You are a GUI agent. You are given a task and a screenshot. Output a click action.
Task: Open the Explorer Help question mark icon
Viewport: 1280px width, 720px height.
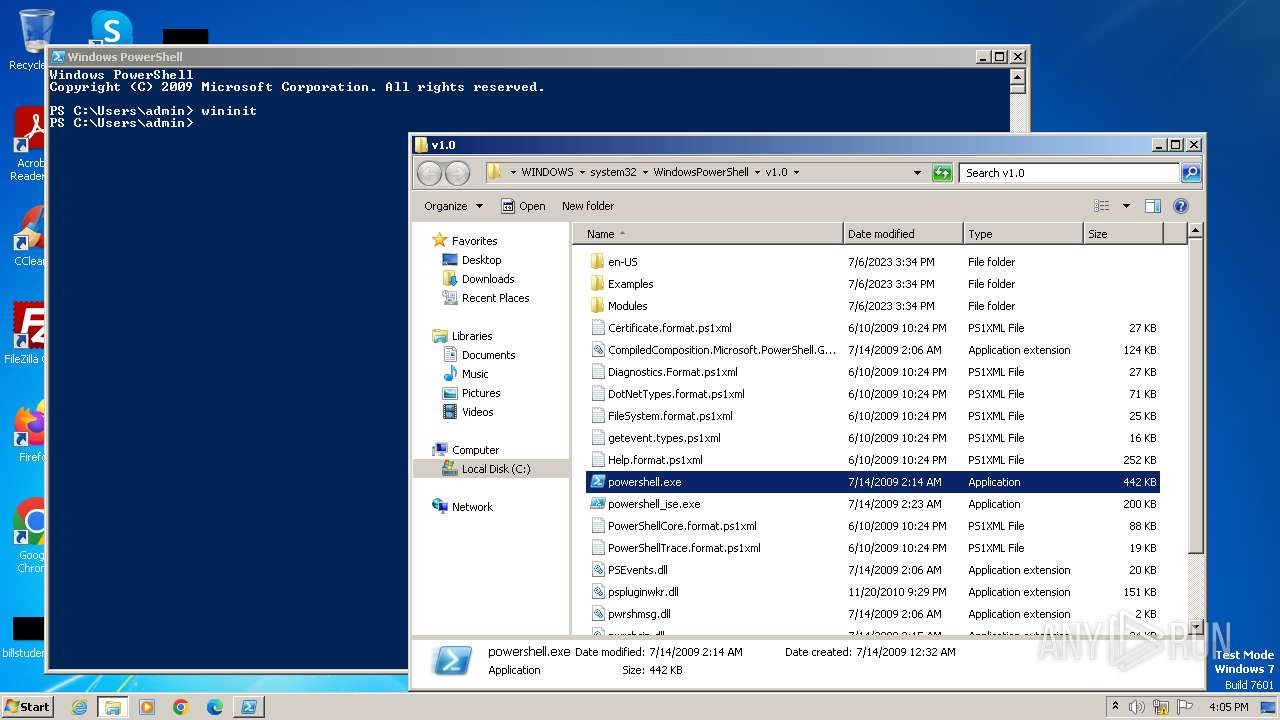click(1180, 206)
